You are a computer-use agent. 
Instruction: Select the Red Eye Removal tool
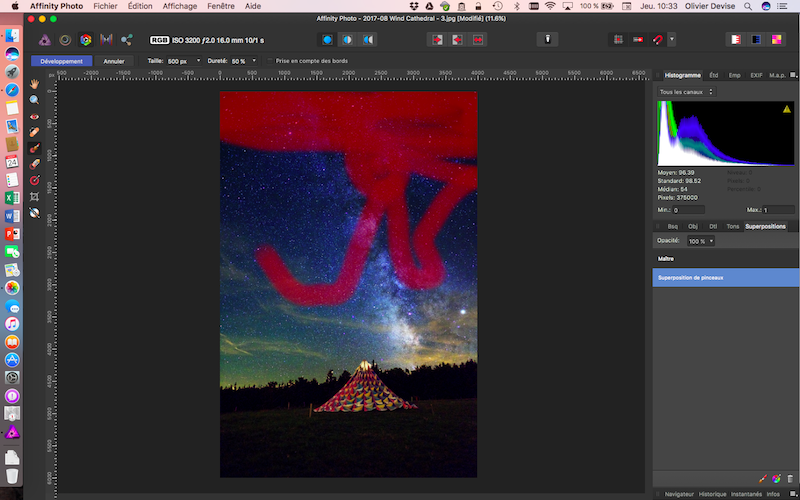click(34, 116)
